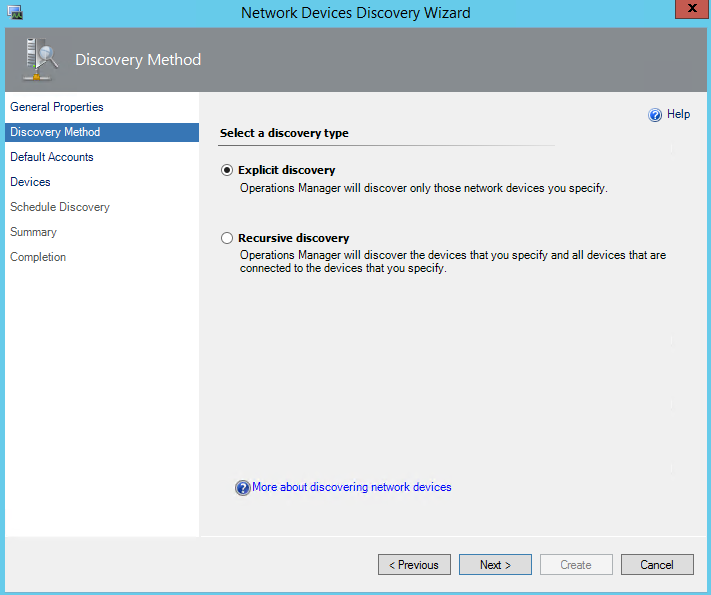
Task: Click the wizard window icon in title bar
Action: (14, 13)
